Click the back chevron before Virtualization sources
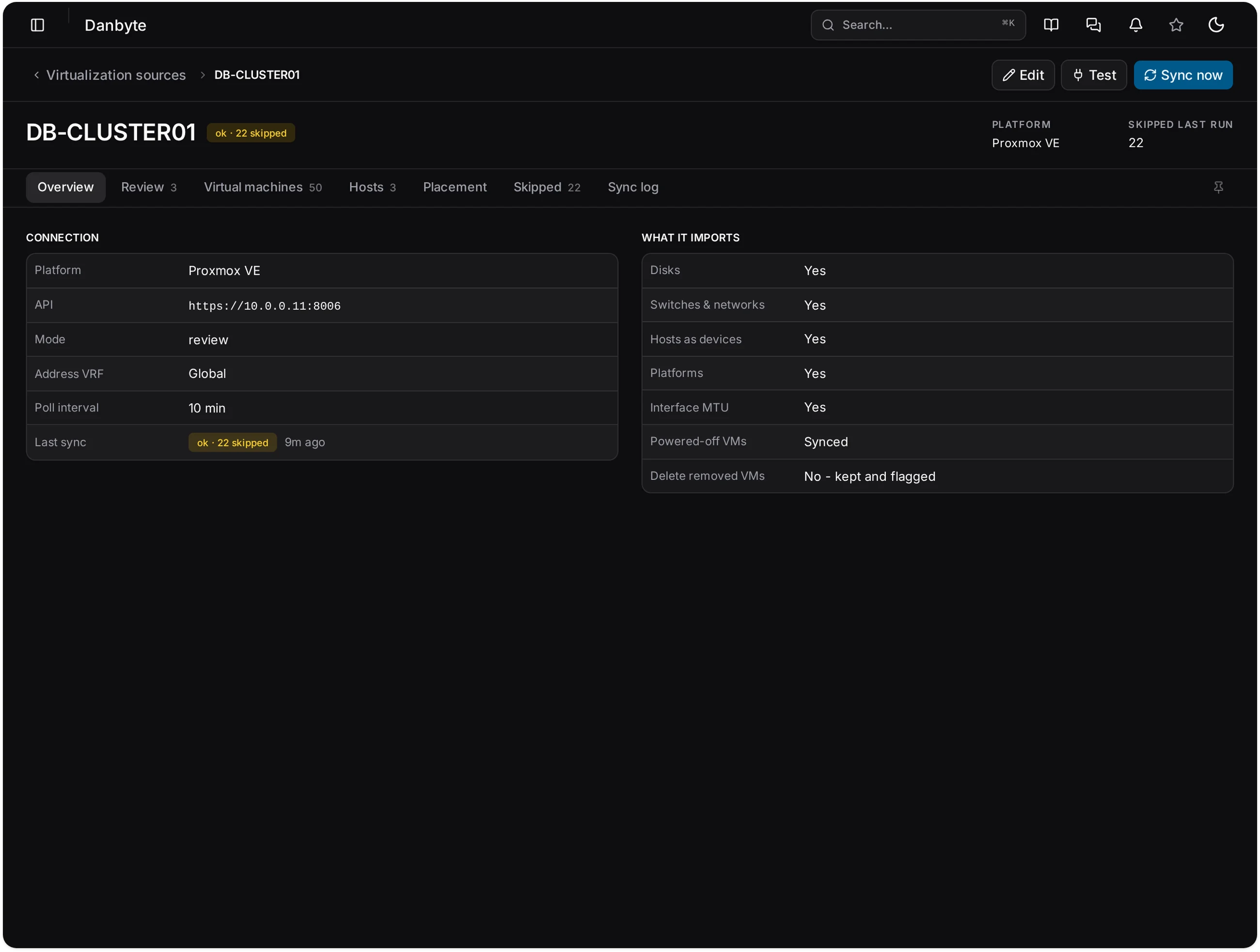 [36, 75]
